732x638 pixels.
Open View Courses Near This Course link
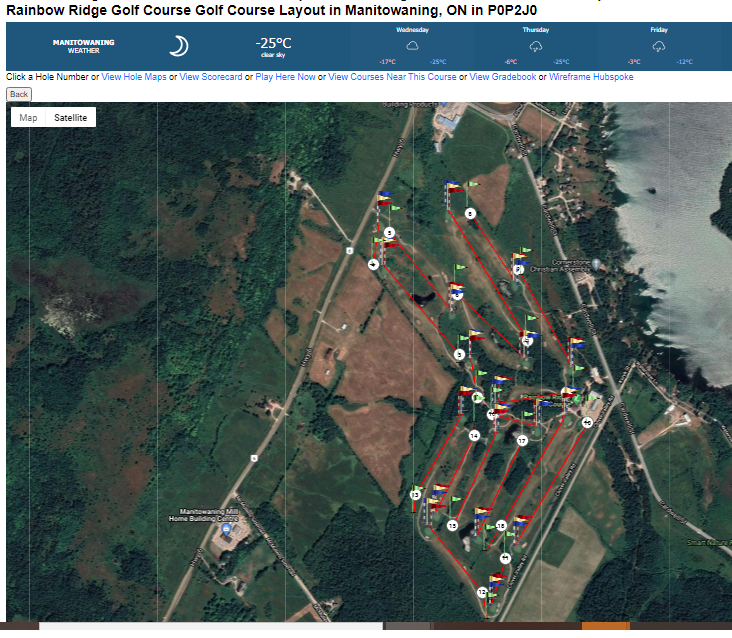click(x=392, y=77)
